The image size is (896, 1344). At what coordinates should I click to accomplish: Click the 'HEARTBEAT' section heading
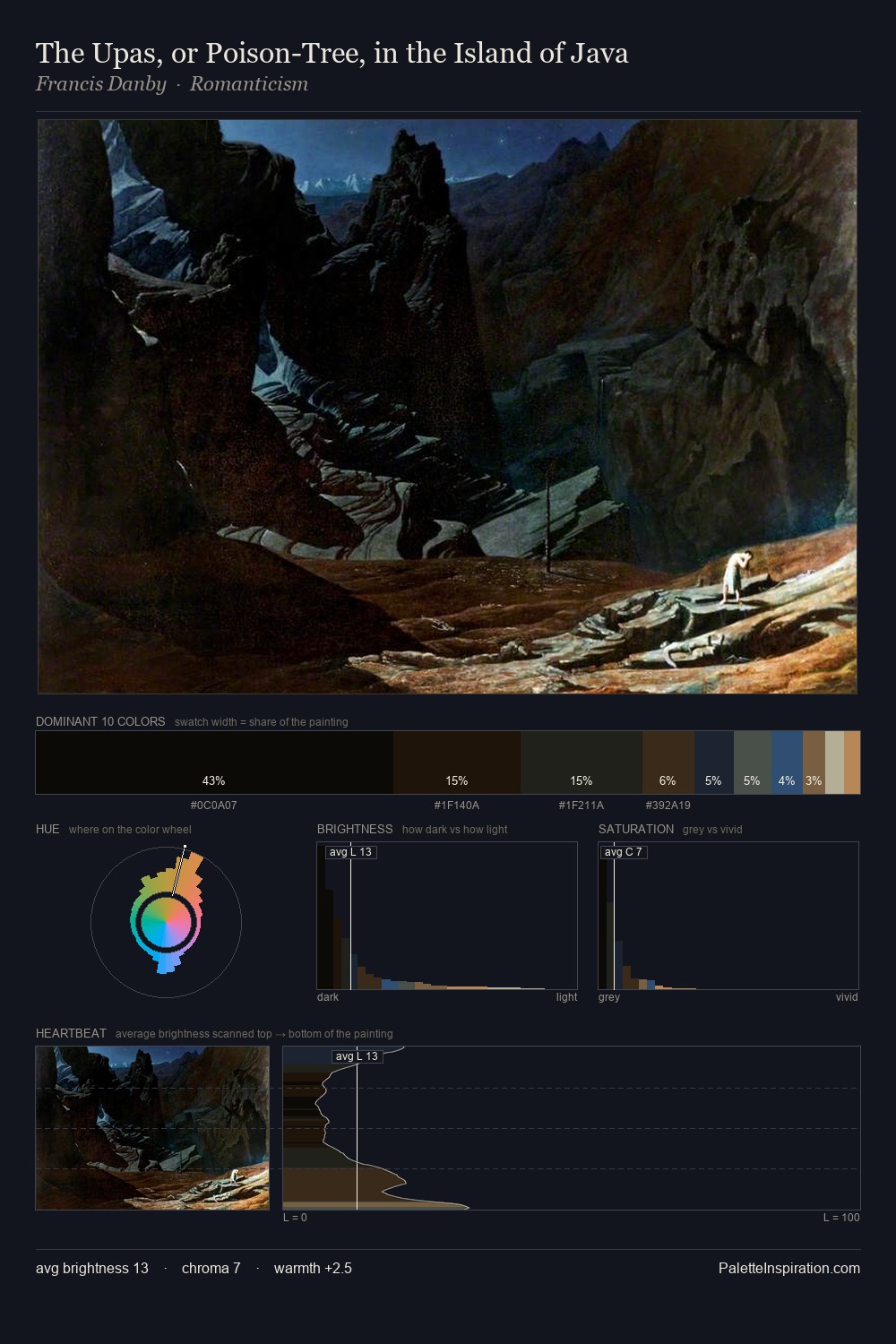coord(71,1033)
